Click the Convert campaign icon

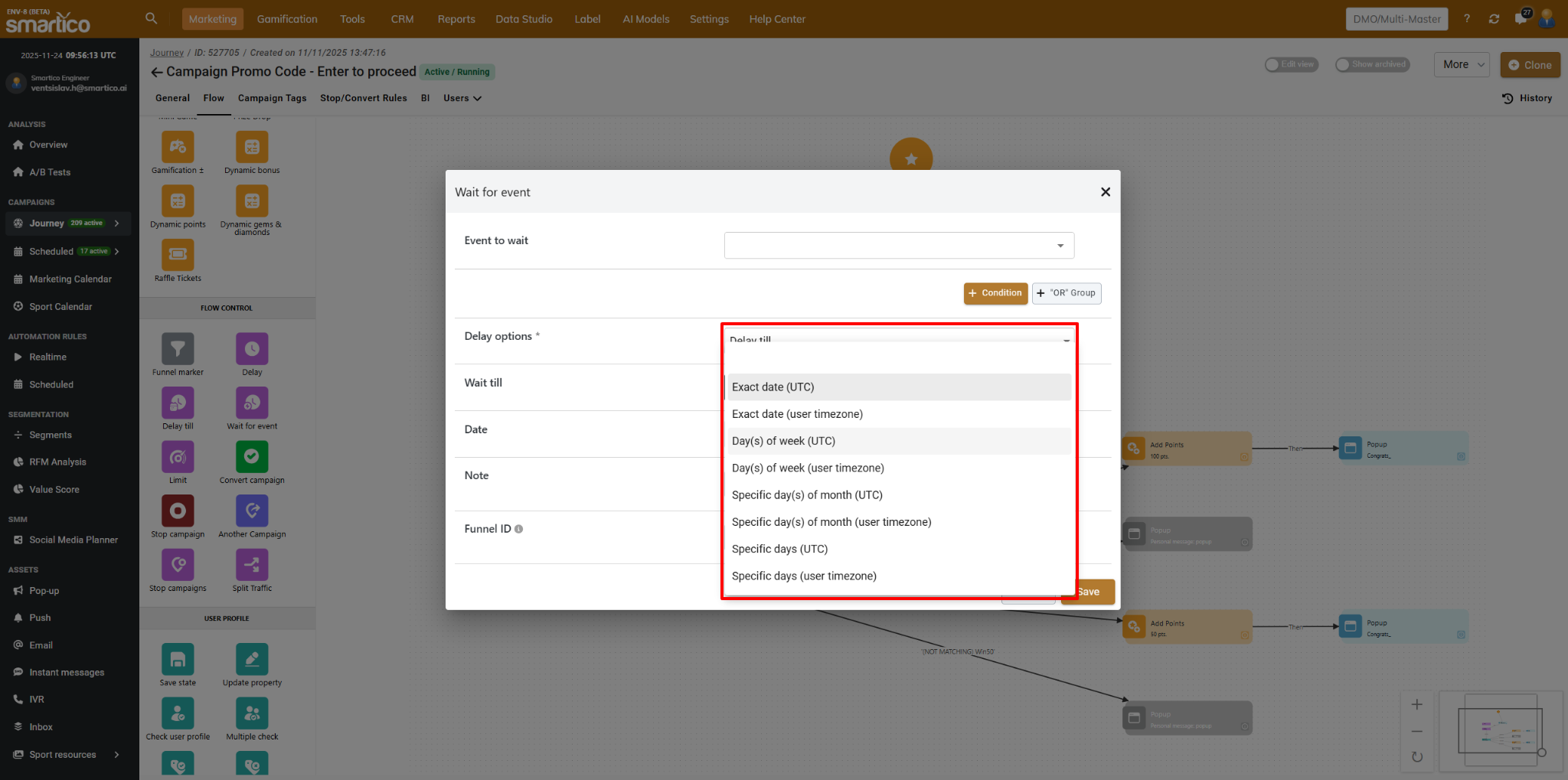[x=252, y=457]
